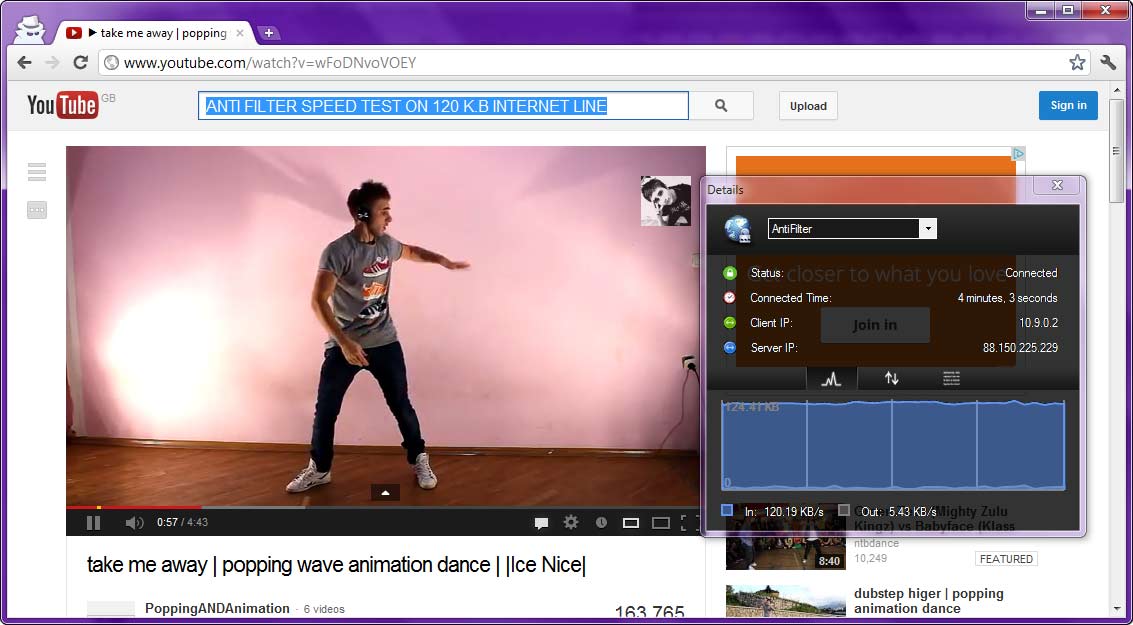Viewport: 1133px width, 625px height.
Task: Click the address bar URL
Action: [270, 63]
